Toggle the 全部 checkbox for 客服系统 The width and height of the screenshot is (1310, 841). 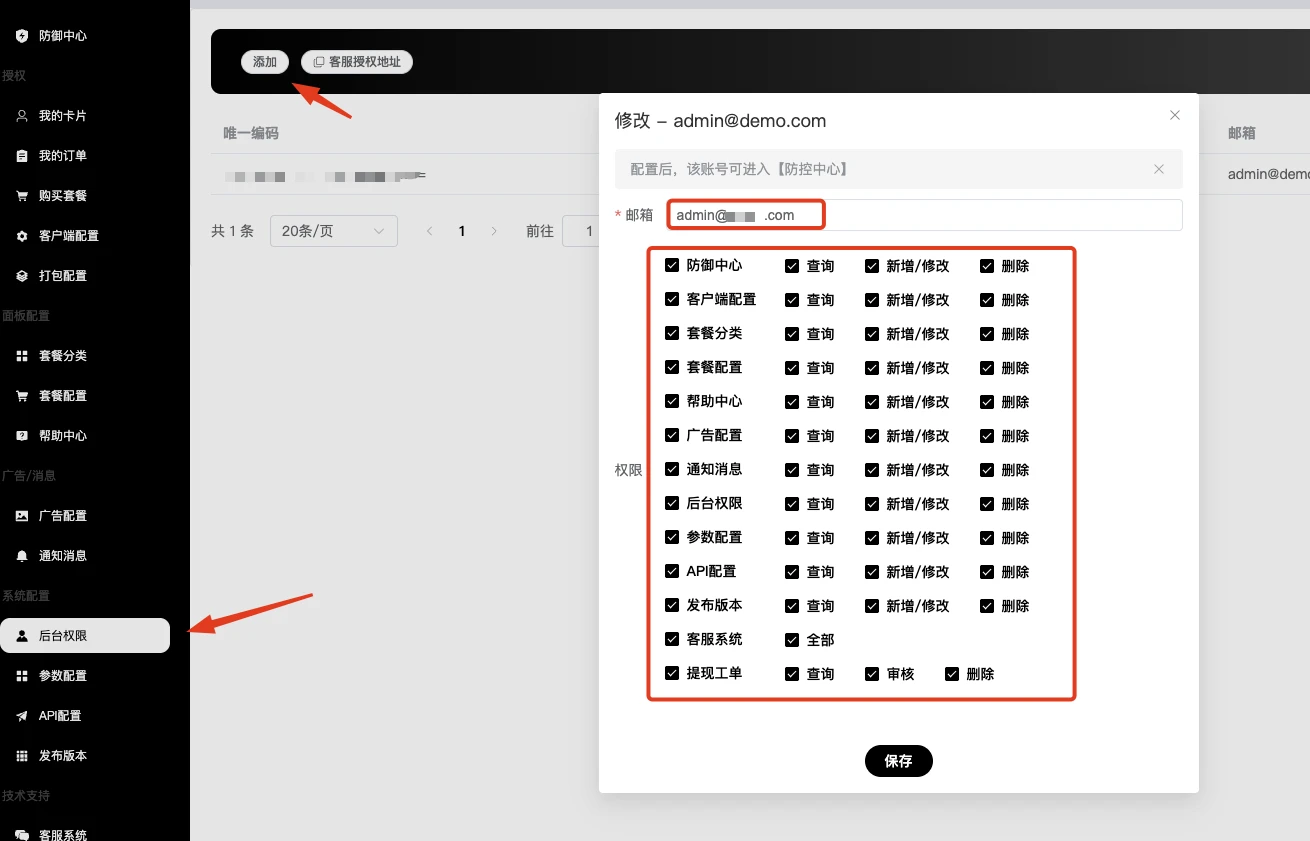(x=792, y=640)
